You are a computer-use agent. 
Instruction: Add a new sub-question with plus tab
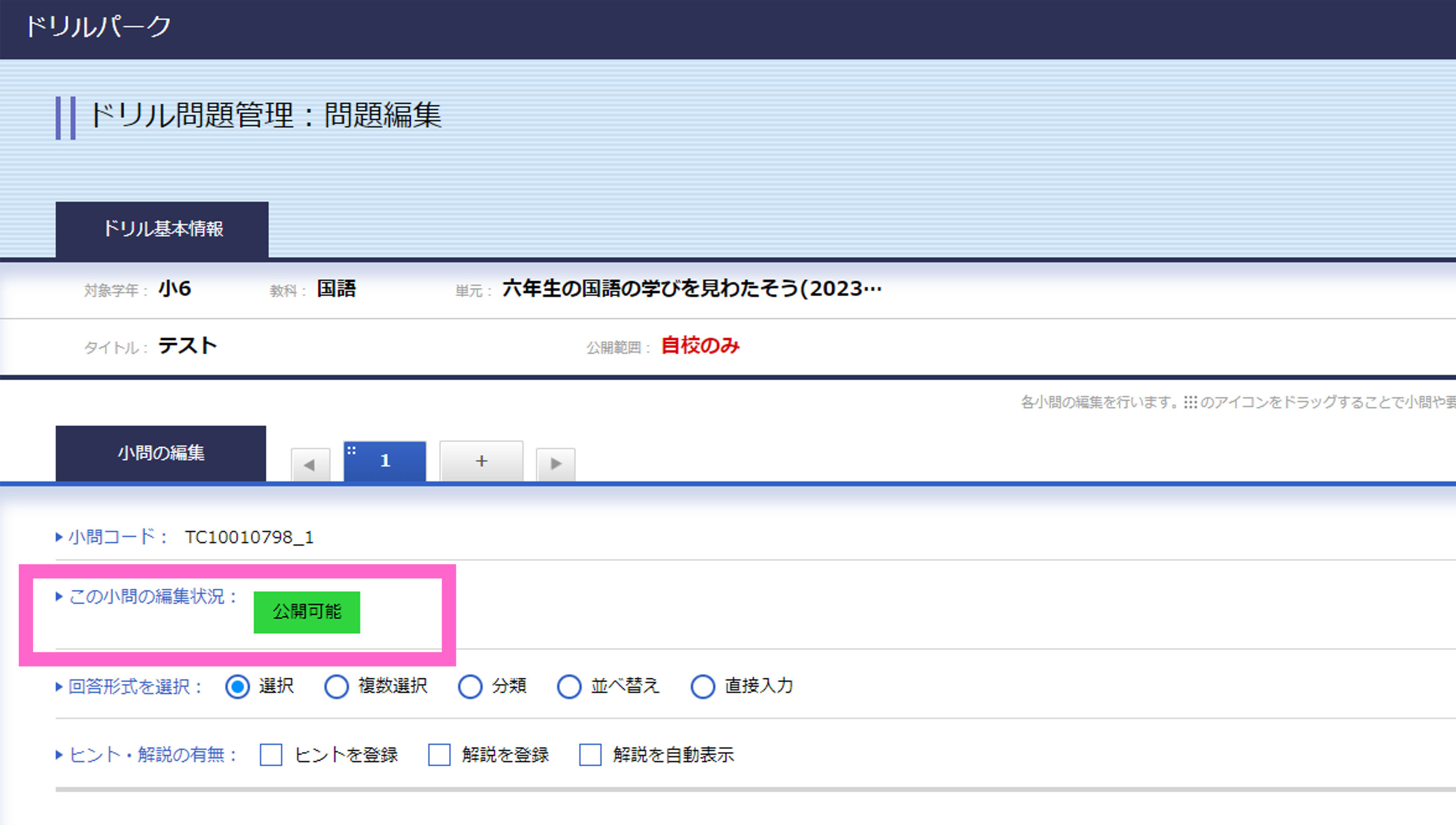point(481,461)
